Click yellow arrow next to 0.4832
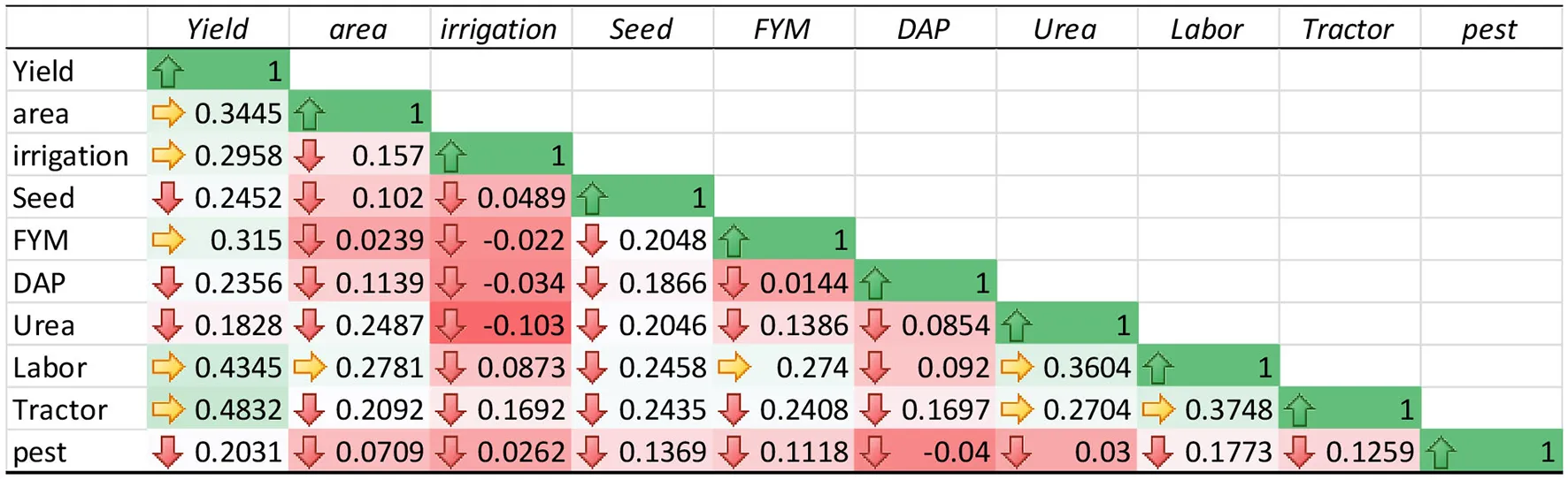 [167, 409]
